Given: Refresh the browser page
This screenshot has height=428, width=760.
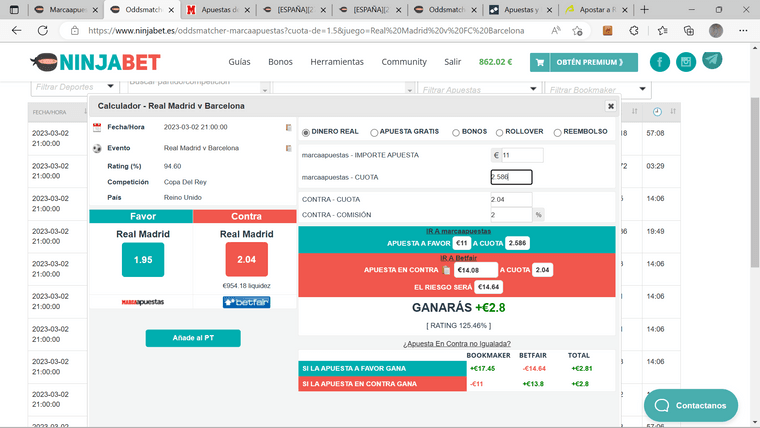Looking at the screenshot, I should coord(43,31).
